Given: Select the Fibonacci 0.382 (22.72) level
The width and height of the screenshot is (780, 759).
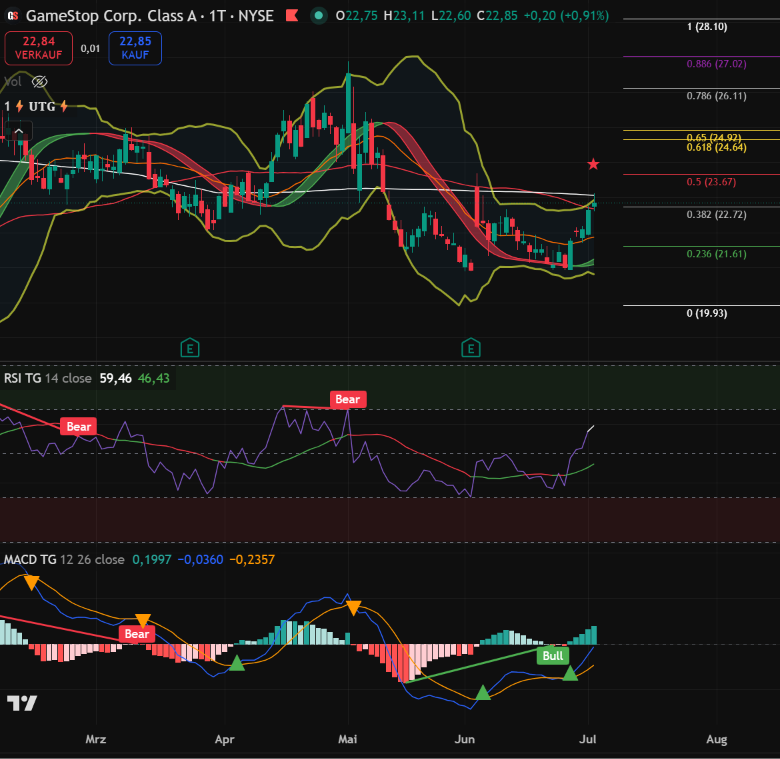Looking at the screenshot, I should tap(716, 215).
